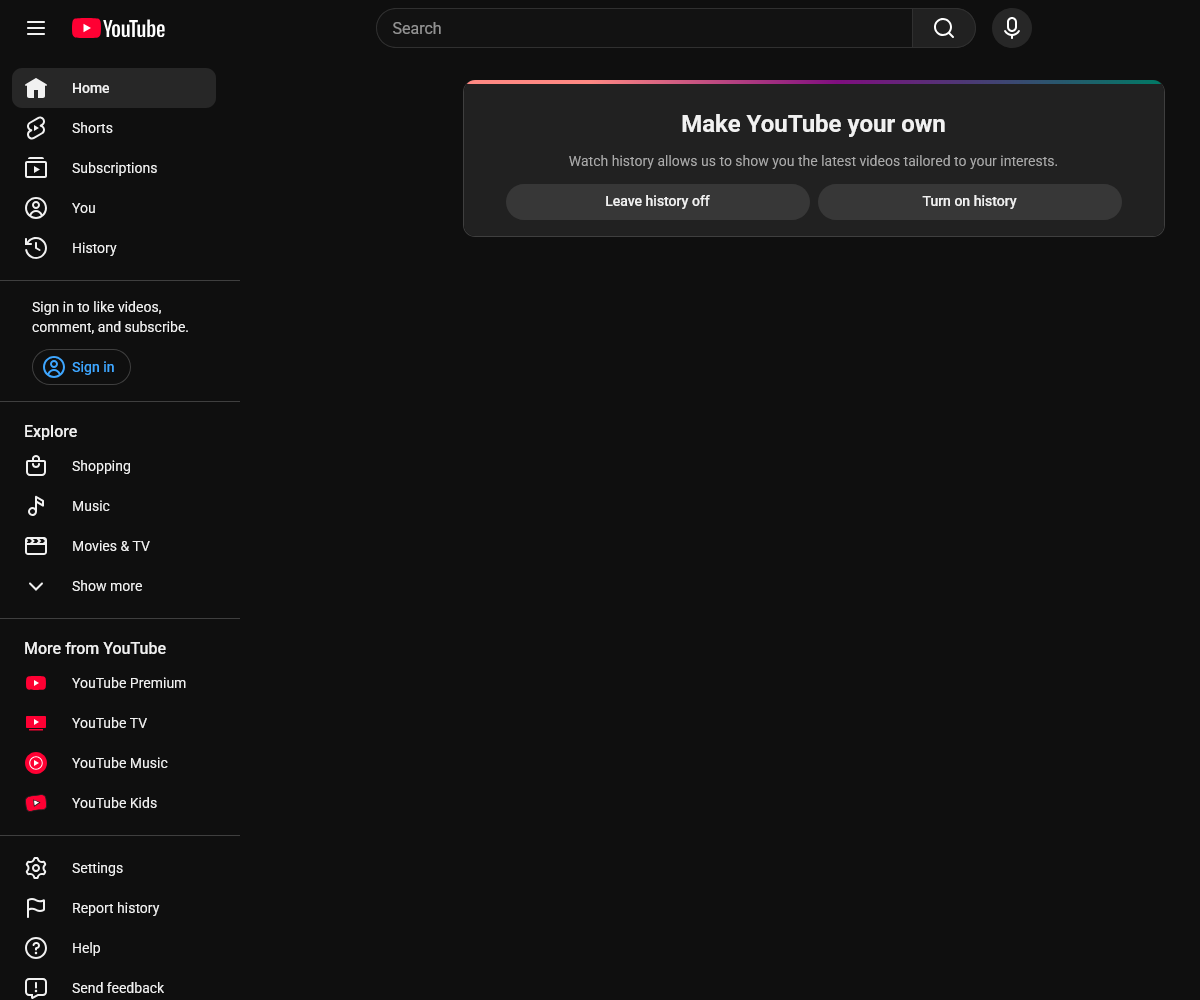Click the History clock icon
This screenshot has width=1200, height=1000.
(36, 248)
